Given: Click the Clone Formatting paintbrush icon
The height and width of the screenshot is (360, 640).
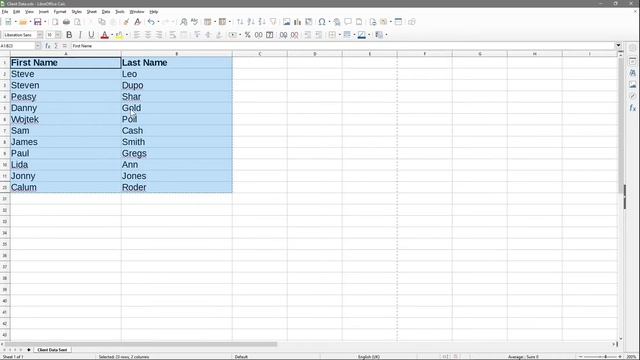Looking at the screenshot, I should (126, 22).
